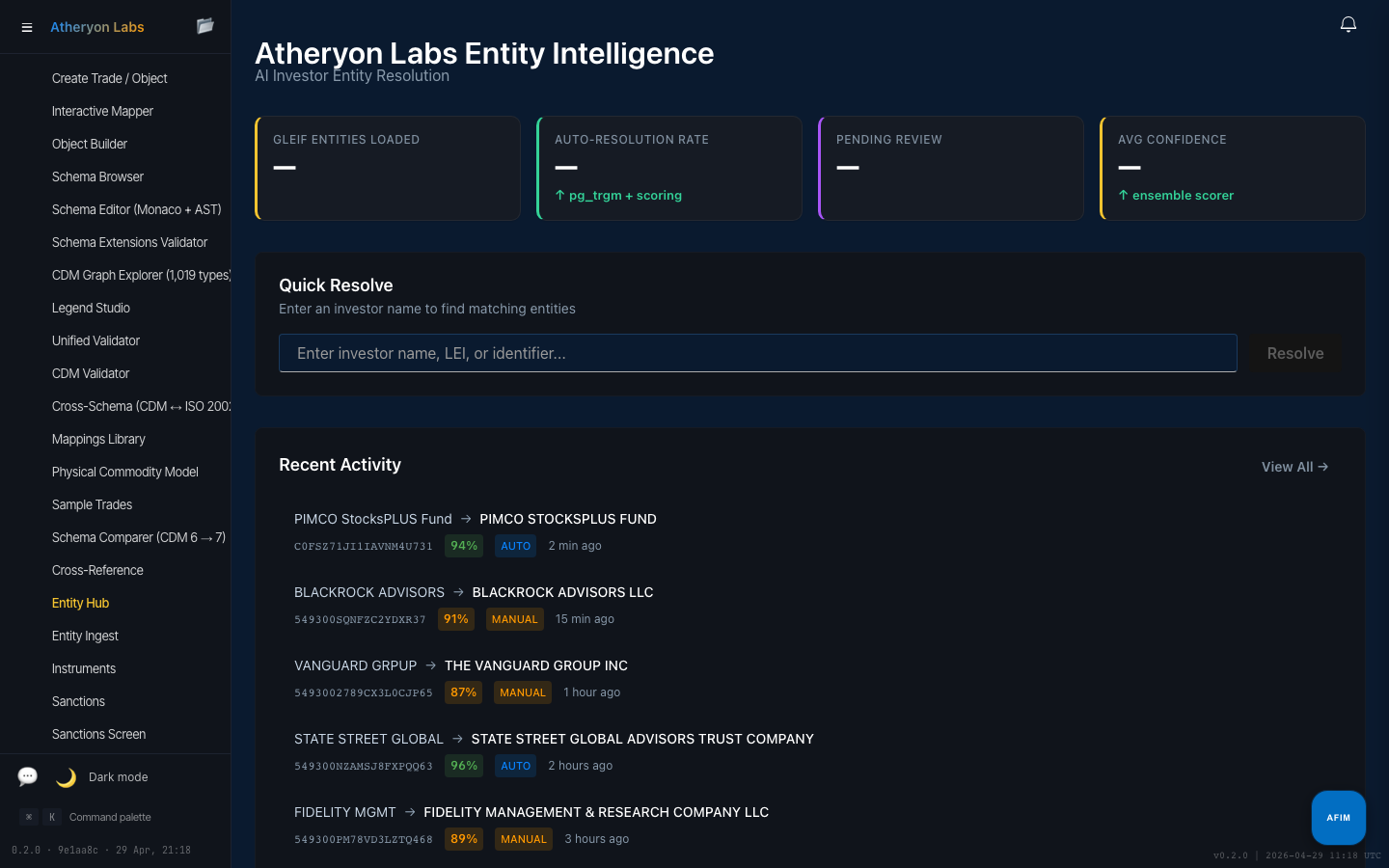This screenshot has height=868, width=1389.
Task: Open Object Builder
Action: [90, 144]
